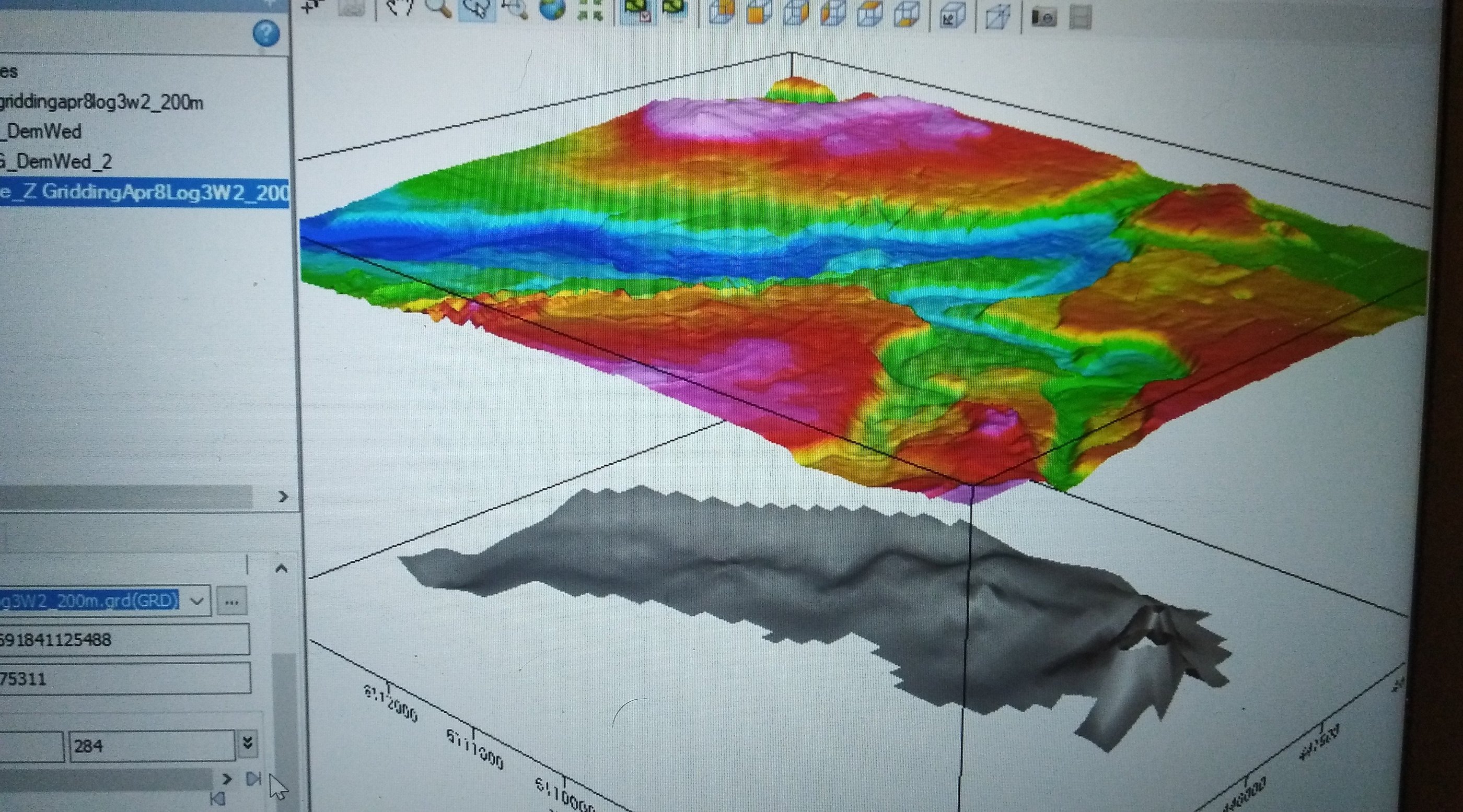Select the _DemWed layer in list
This screenshot has width=1463, height=812.
pyautogui.click(x=44, y=132)
